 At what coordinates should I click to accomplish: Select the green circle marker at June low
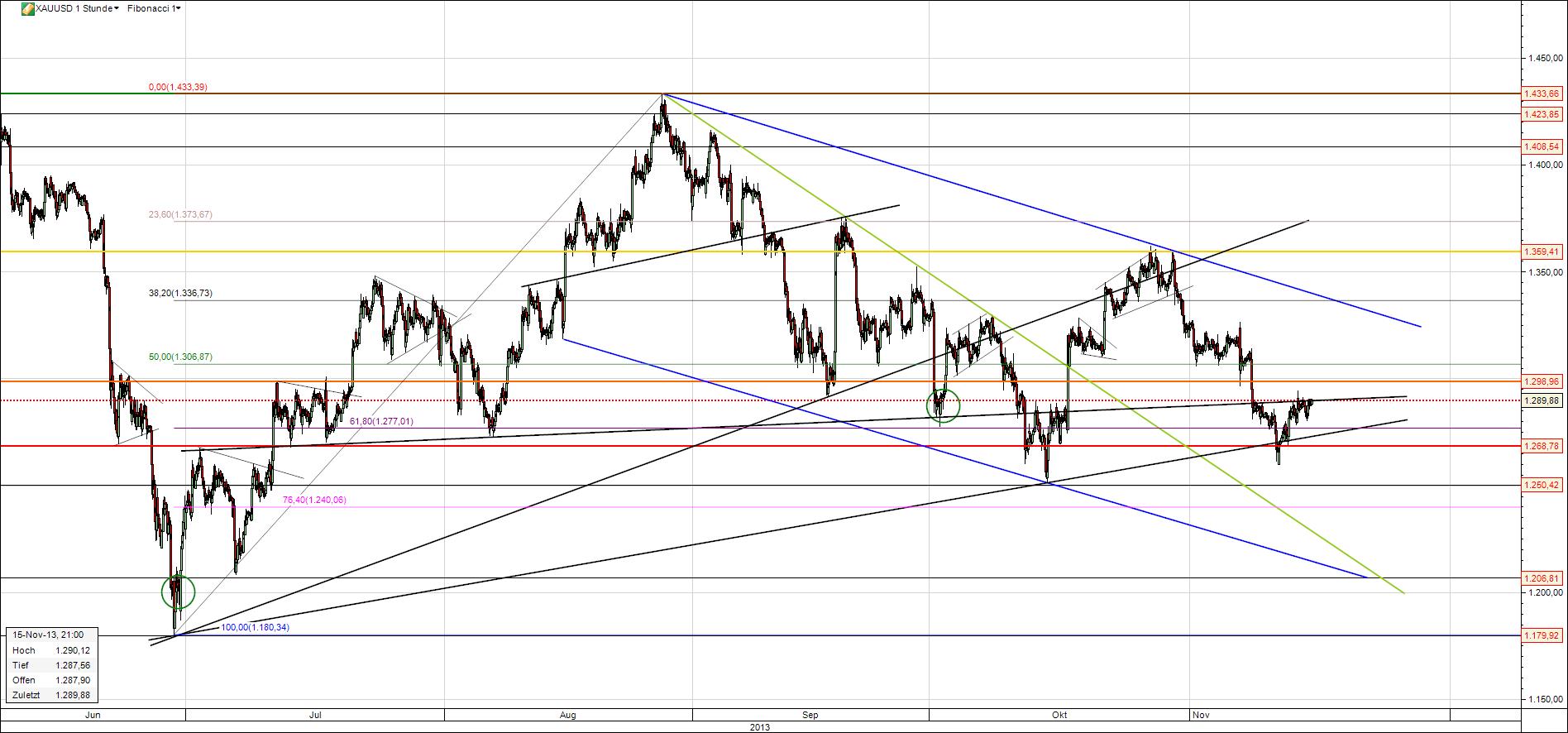click(x=178, y=592)
